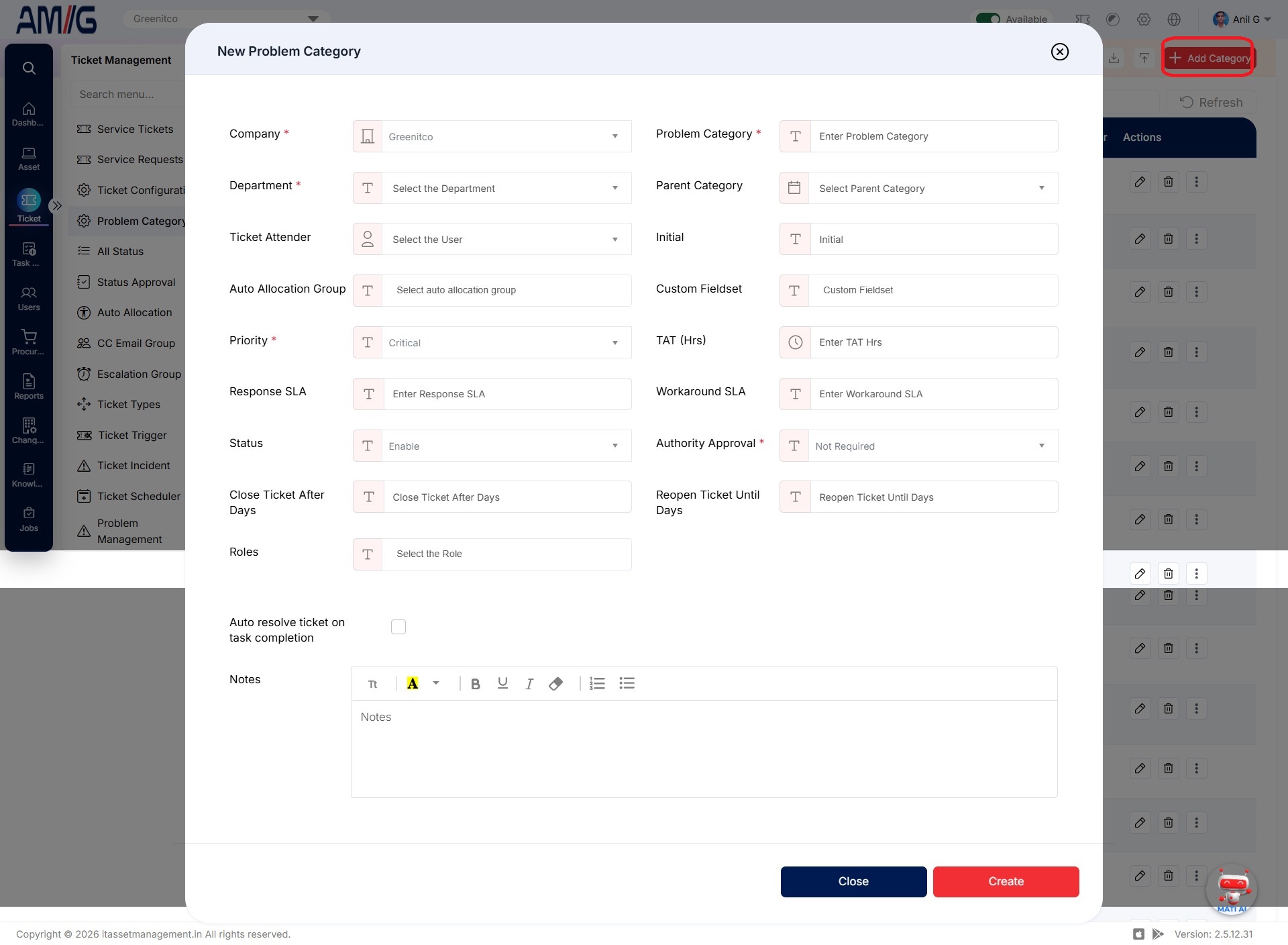Screen dimensions: 1288x945
Task: Insert bulleted list in Notes editor
Action: coord(627,683)
